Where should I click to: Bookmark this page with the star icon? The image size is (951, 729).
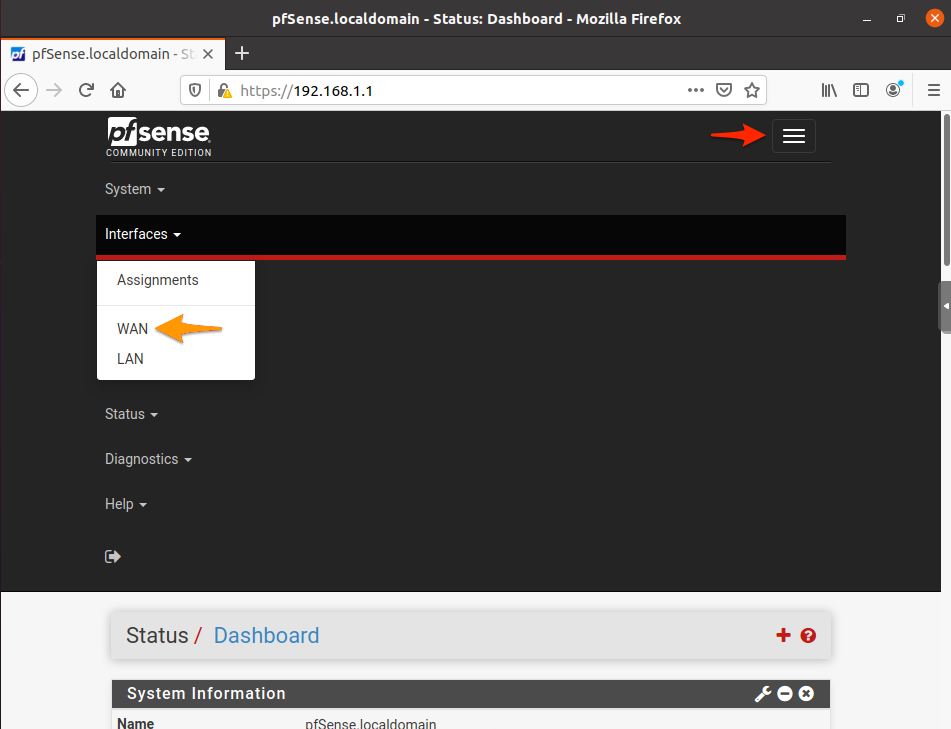[x=752, y=89]
